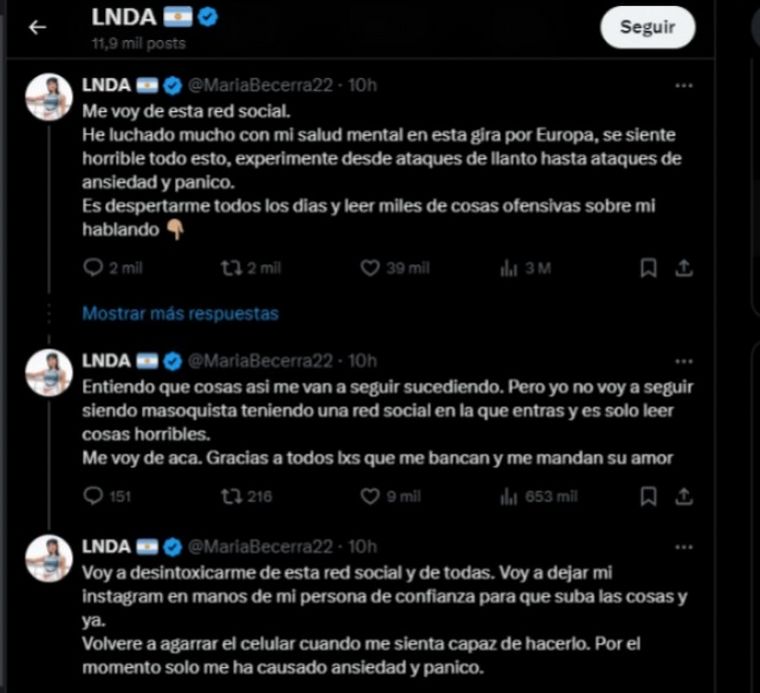Show more replies via Mostrar más respuestas
Screen dimensions: 760x693
(180, 313)
